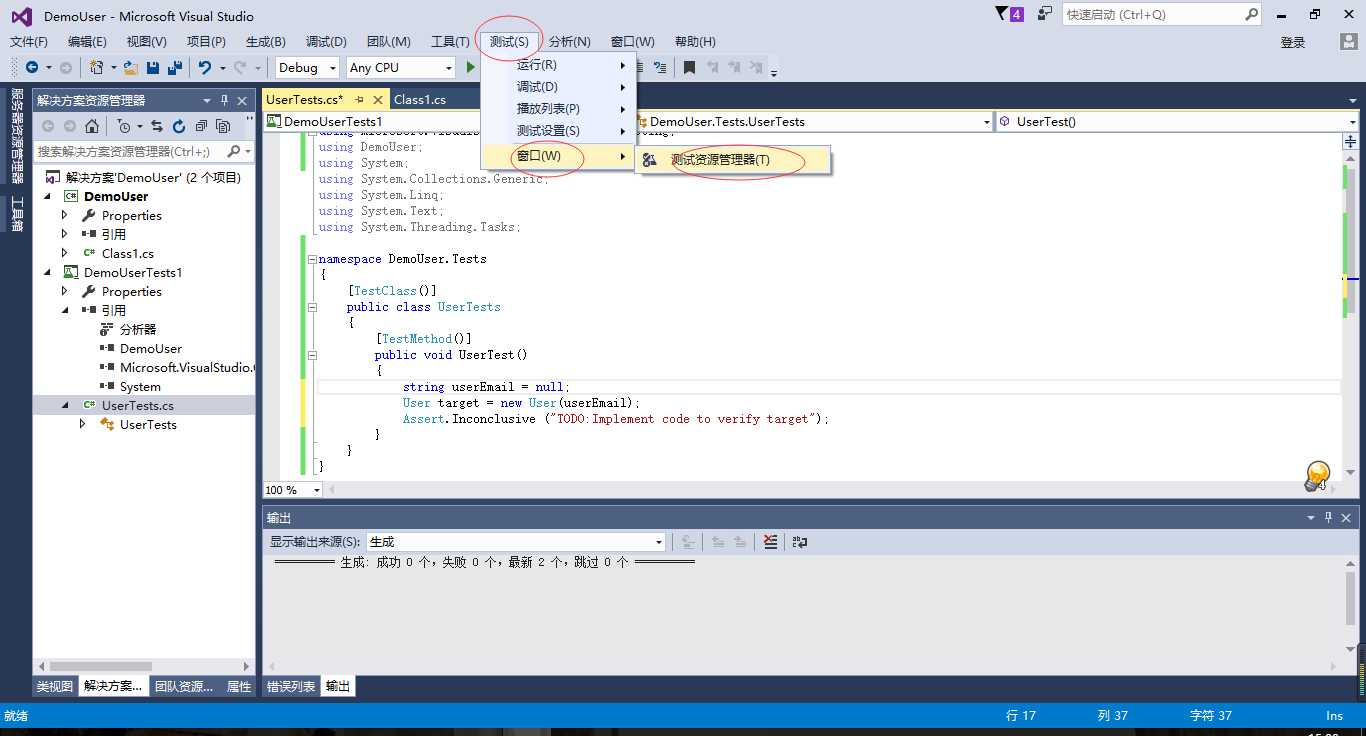This screenshot has width=1366, height=736.
Task: Toggle word wrap icon in Output toolbar
Action: pyautogui.click(x=799, y=542)
